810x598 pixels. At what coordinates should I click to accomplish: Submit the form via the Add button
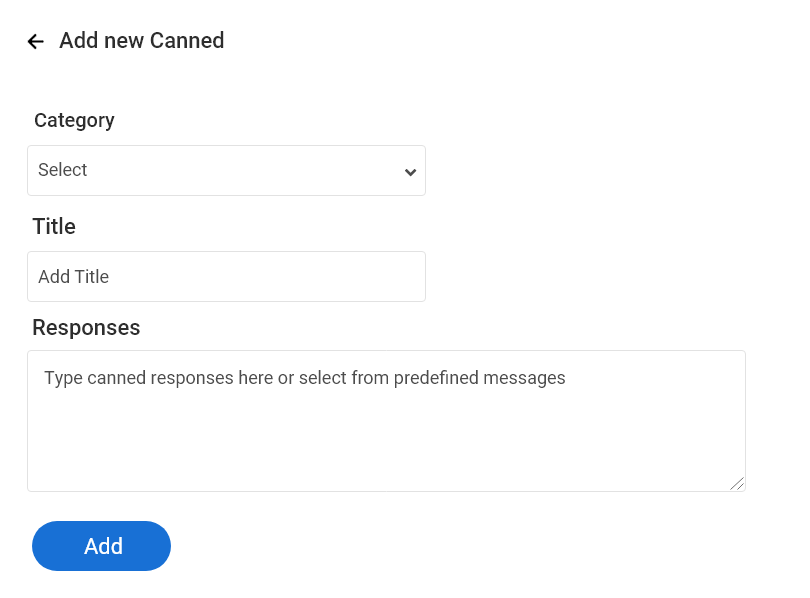101,546
